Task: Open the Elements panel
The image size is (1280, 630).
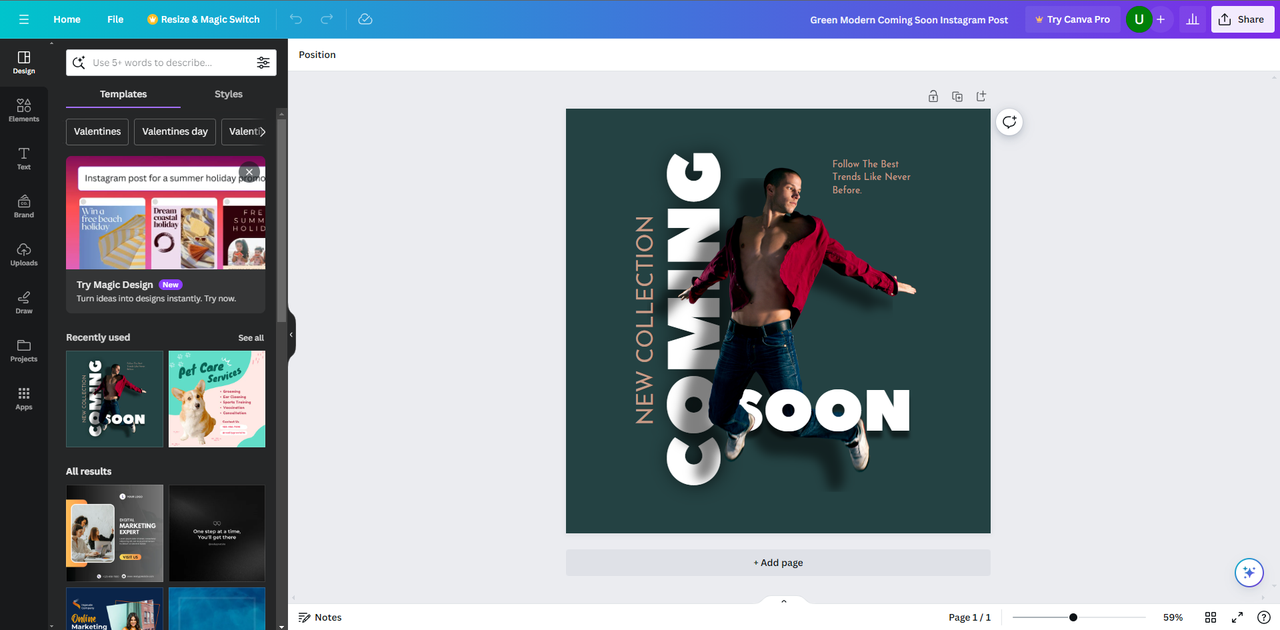Action: pyautogui.click(x=24, y=110)
